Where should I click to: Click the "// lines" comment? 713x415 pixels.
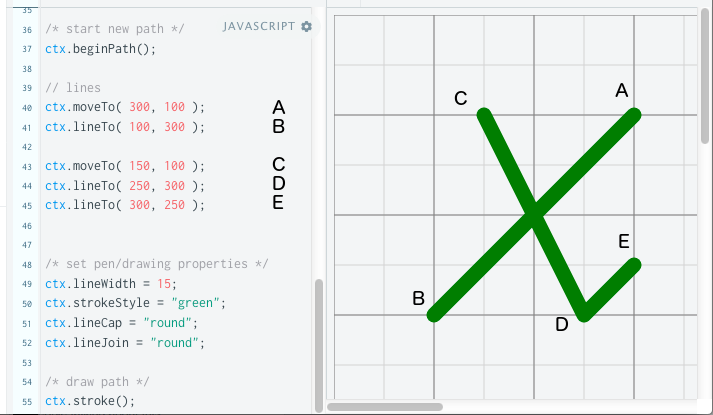click(x=73, y=88)
